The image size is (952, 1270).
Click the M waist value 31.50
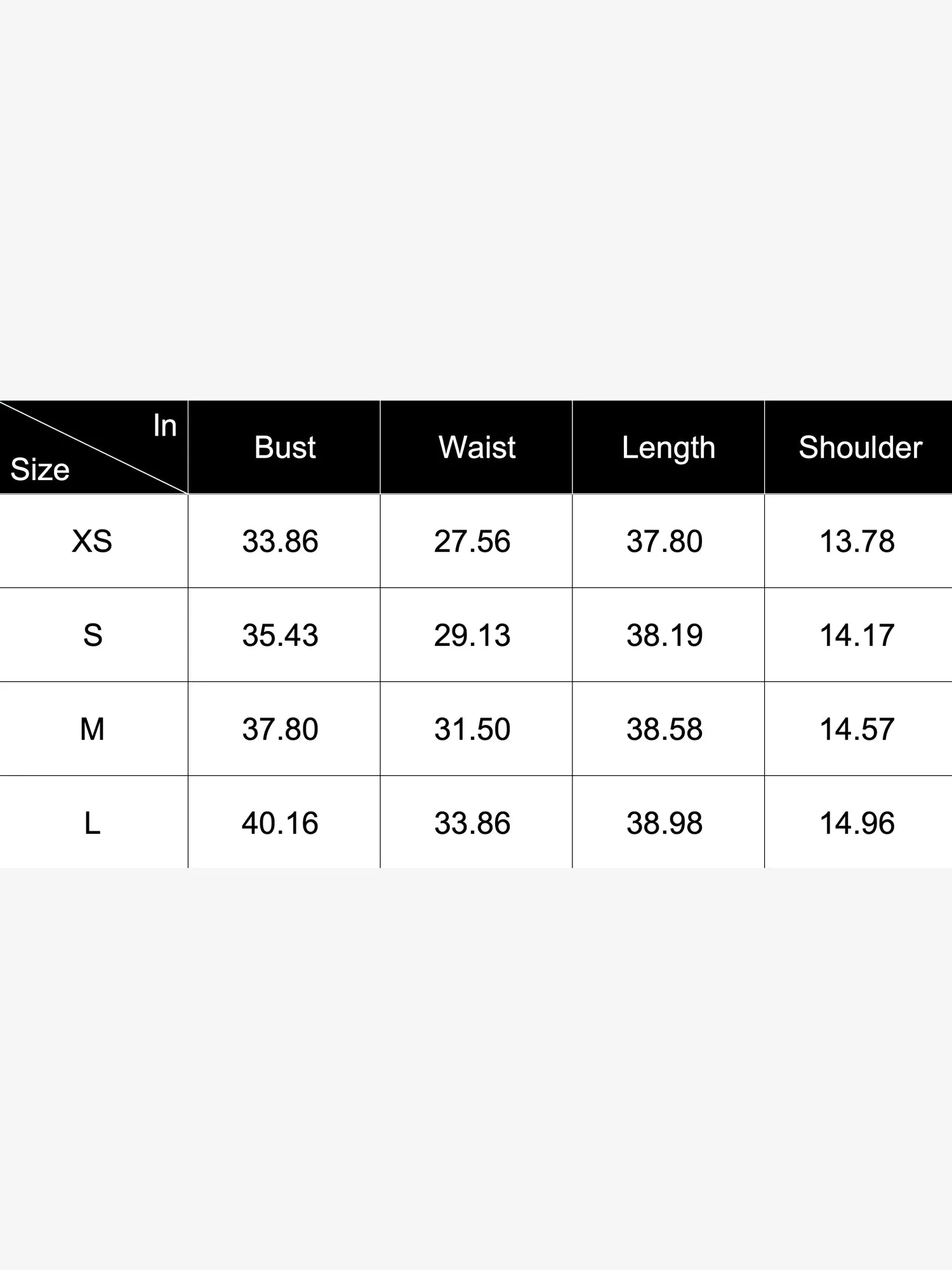pos(472,729)
